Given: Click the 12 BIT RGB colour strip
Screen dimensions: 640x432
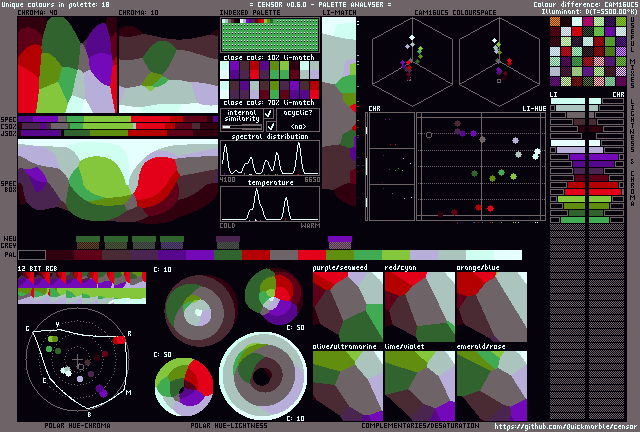Looking at the screenshot, I should click(x=82, y=288).
